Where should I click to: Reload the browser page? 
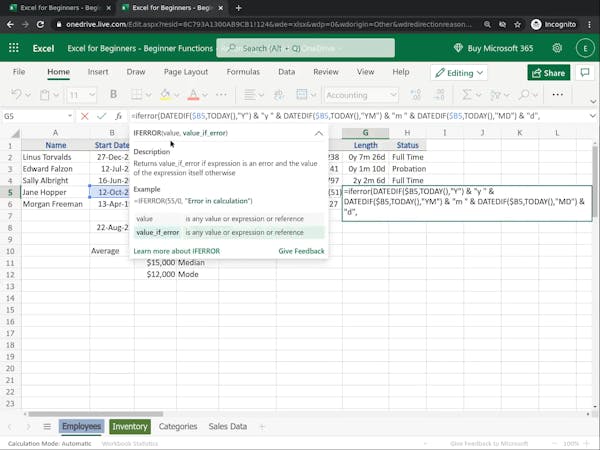pyautogui.click(x=40, y=24)
